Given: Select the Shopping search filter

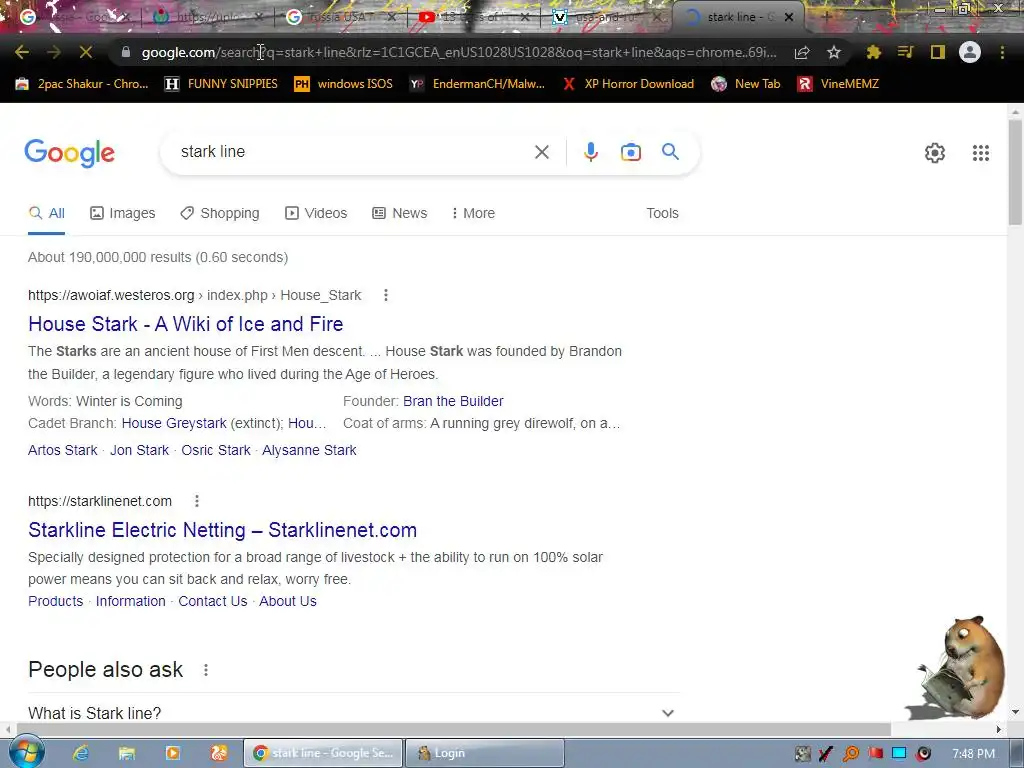Looking at the screenshot, I should 220,214.
